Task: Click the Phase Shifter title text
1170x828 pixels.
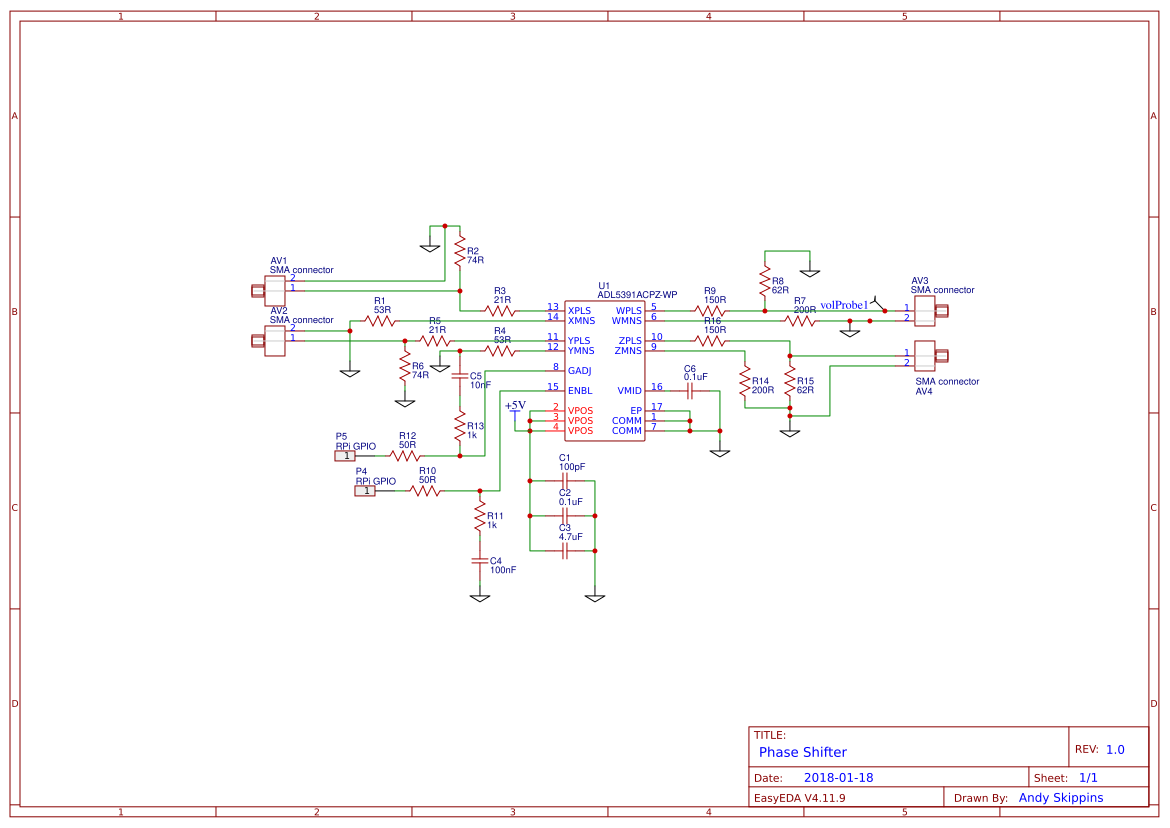Action: coord(803,752)
